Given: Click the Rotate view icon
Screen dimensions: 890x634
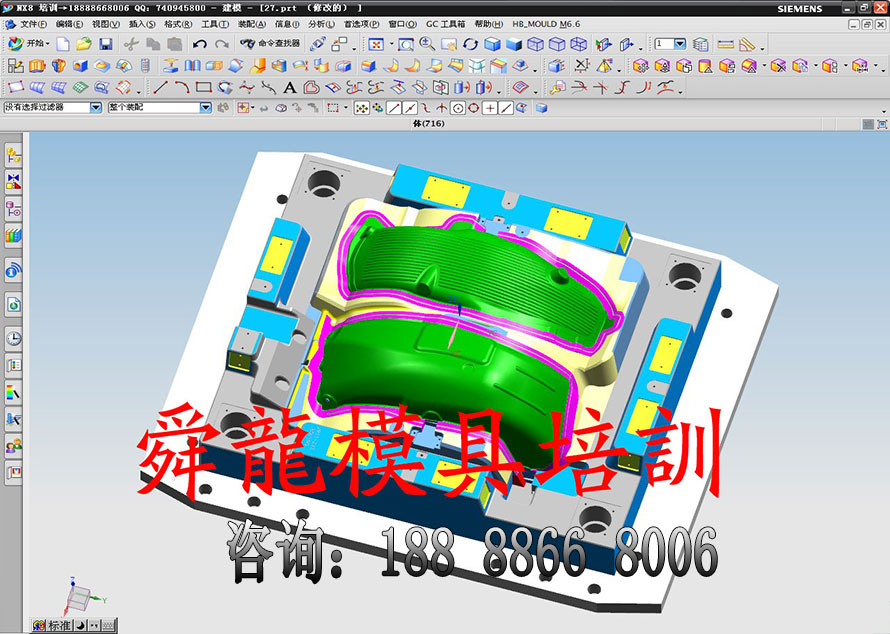Looking at the screenshot, I should pyautogui.click(x=470, y=44).
